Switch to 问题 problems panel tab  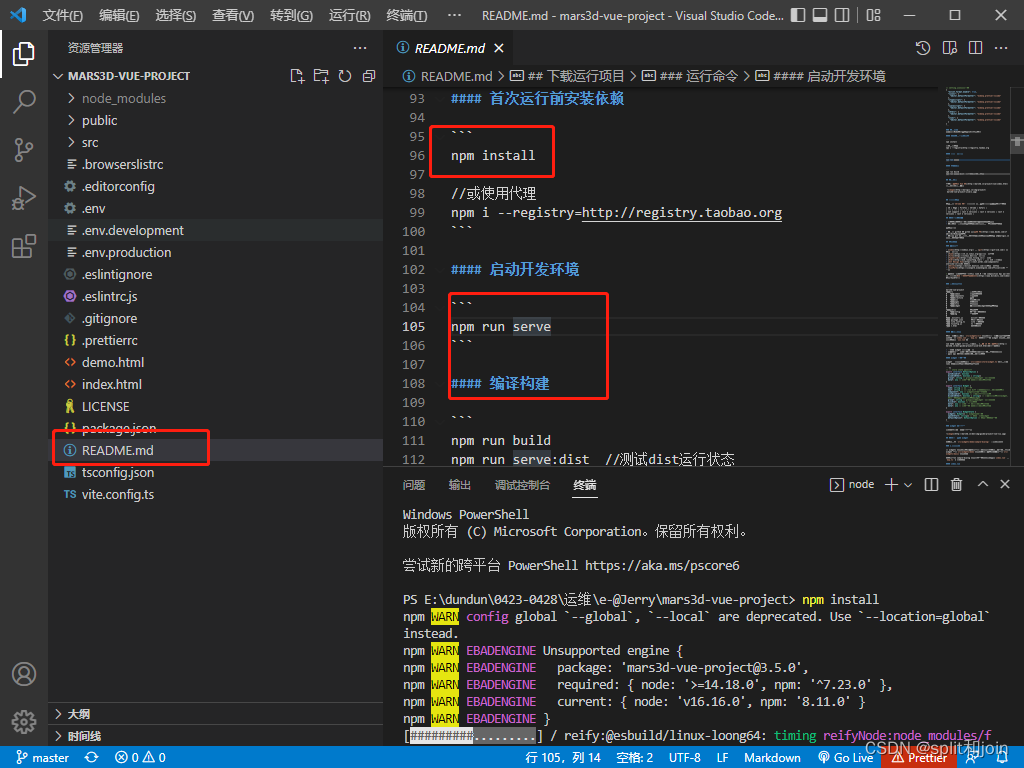pyautogui.click(x=414, y=485)
